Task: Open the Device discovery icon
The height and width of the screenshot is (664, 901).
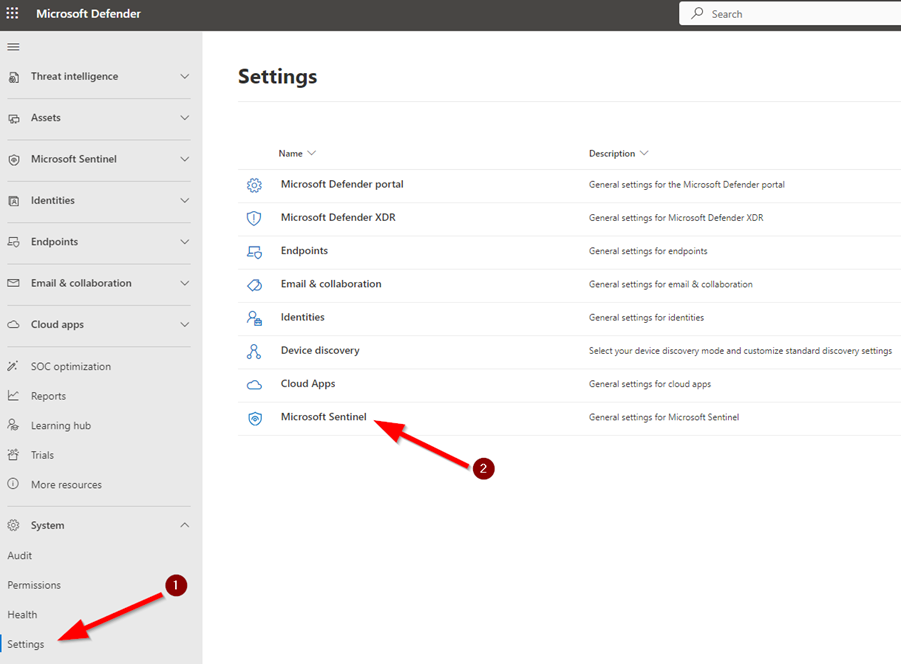Action: pos(254,350)
